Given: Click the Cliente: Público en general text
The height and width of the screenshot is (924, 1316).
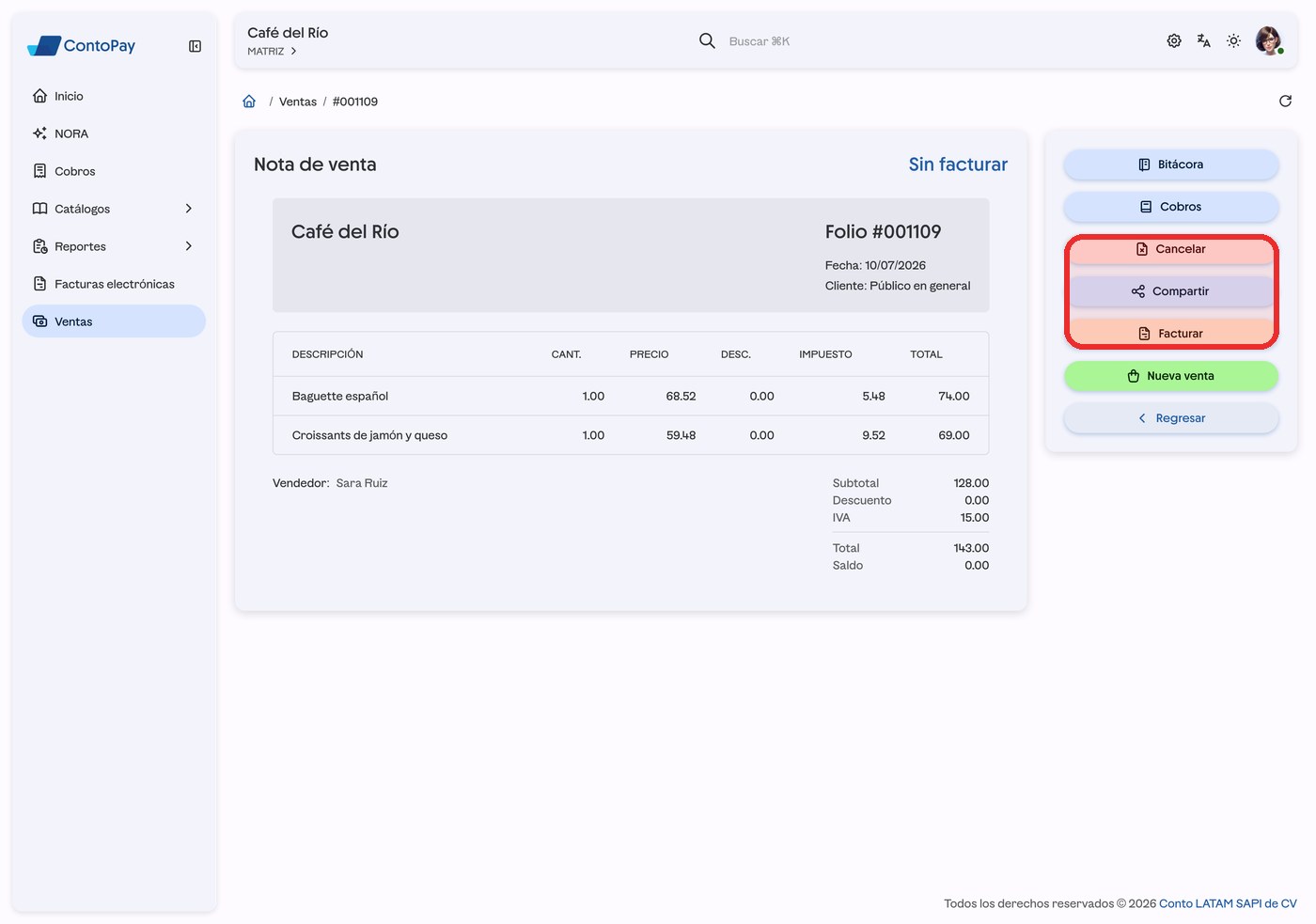Looking at the screenshot, I should coord(898,286).
